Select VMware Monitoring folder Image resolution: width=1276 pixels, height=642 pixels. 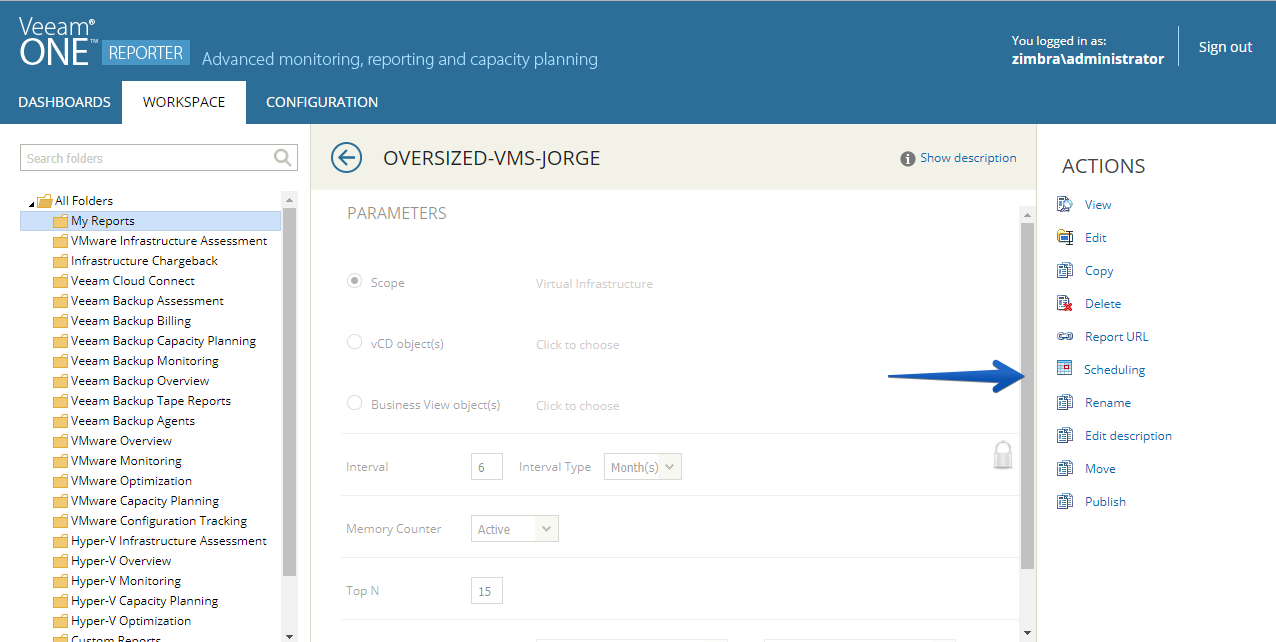click(x=126, y=461)
